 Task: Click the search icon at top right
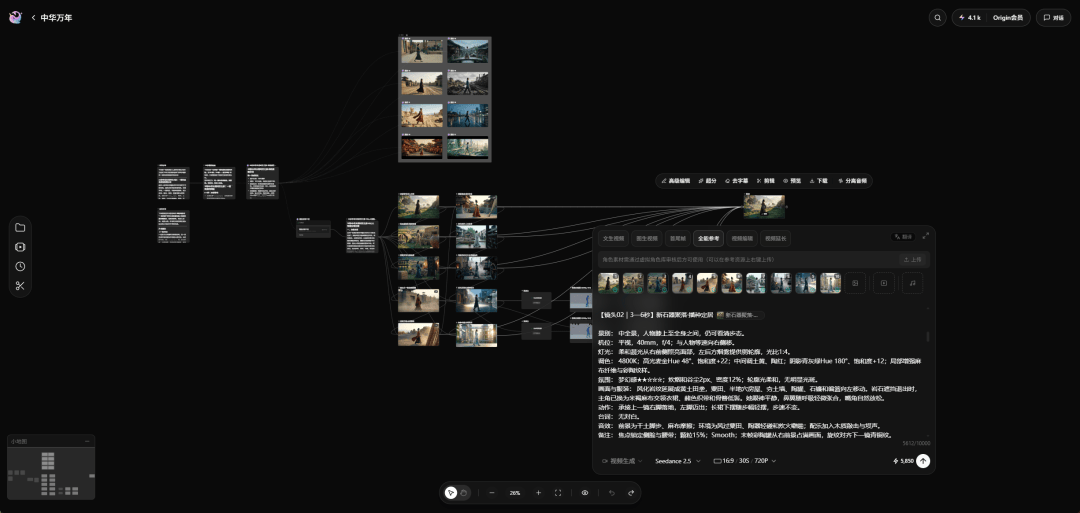pyautogui.click(x=937, y=18)
